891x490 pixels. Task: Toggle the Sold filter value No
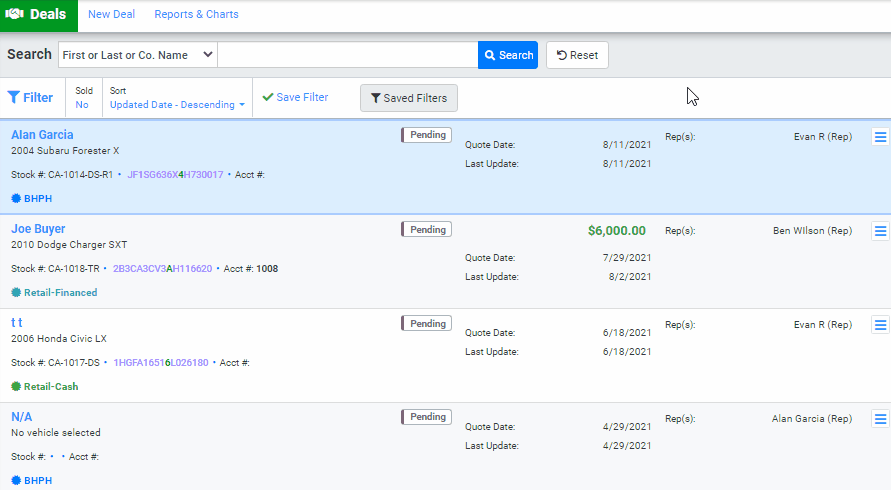coord(81,105)
